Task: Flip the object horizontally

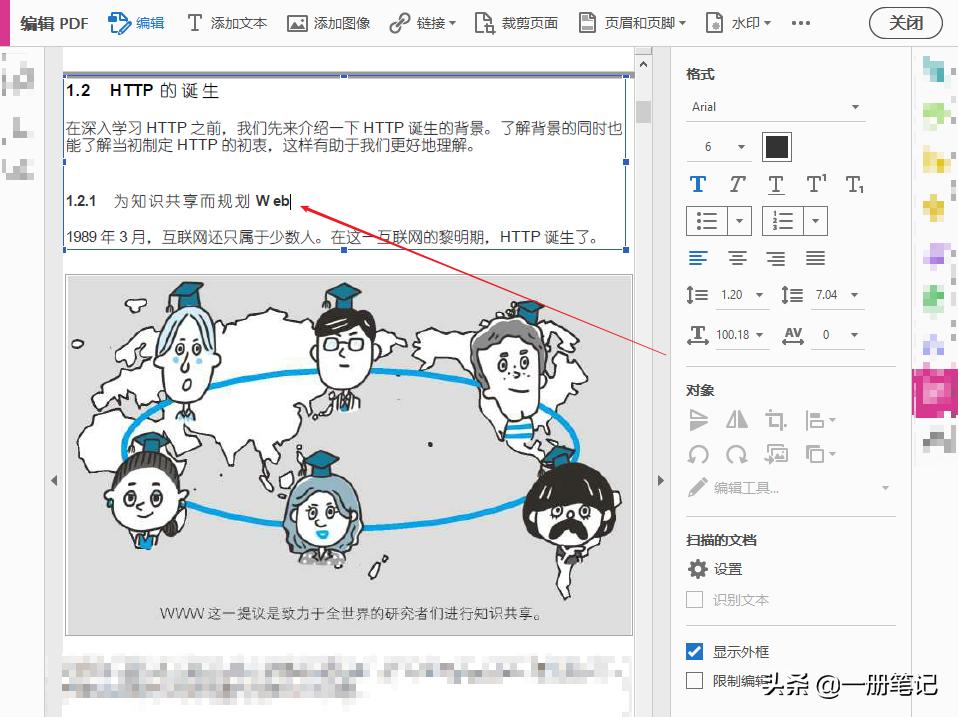Action: 737,420
